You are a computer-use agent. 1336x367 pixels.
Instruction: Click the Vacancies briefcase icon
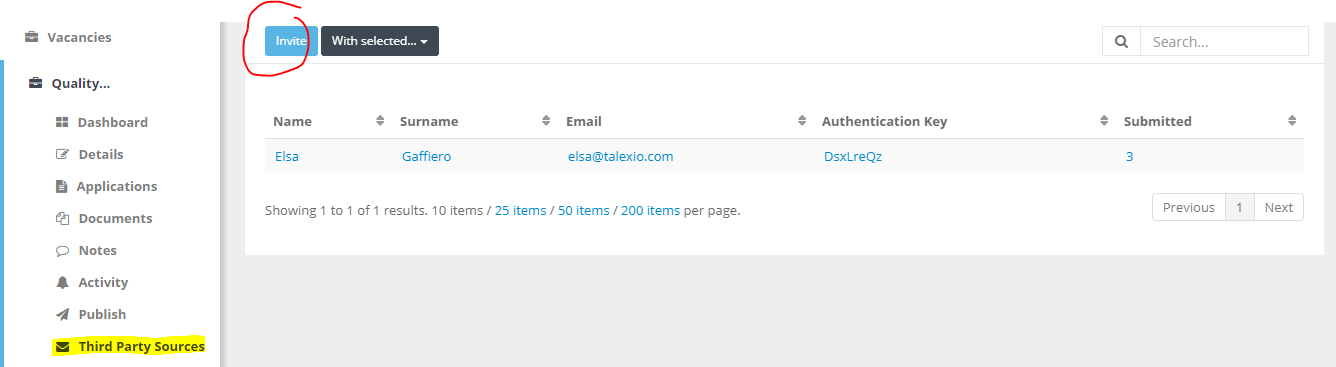pos(32,38)
